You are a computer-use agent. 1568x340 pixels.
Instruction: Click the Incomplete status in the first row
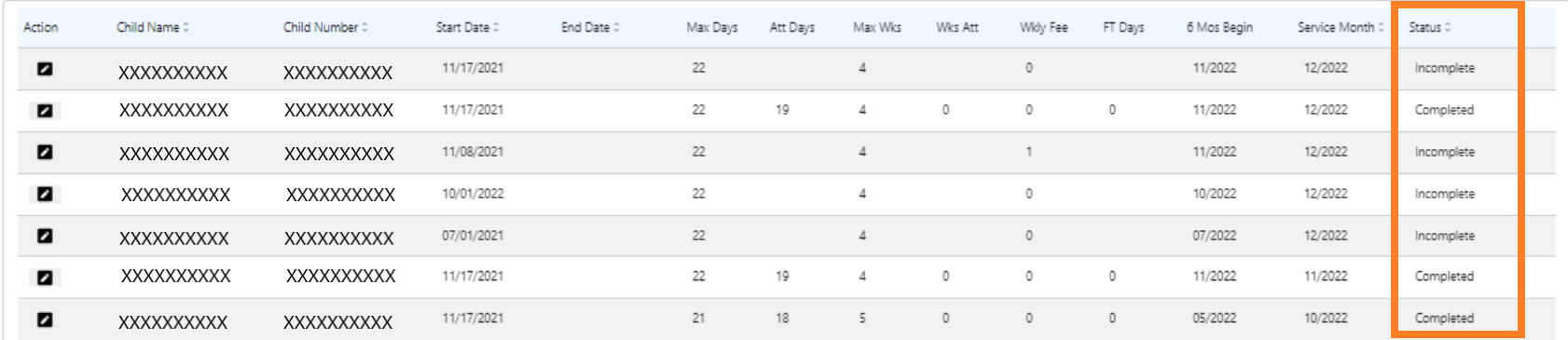1444,68
